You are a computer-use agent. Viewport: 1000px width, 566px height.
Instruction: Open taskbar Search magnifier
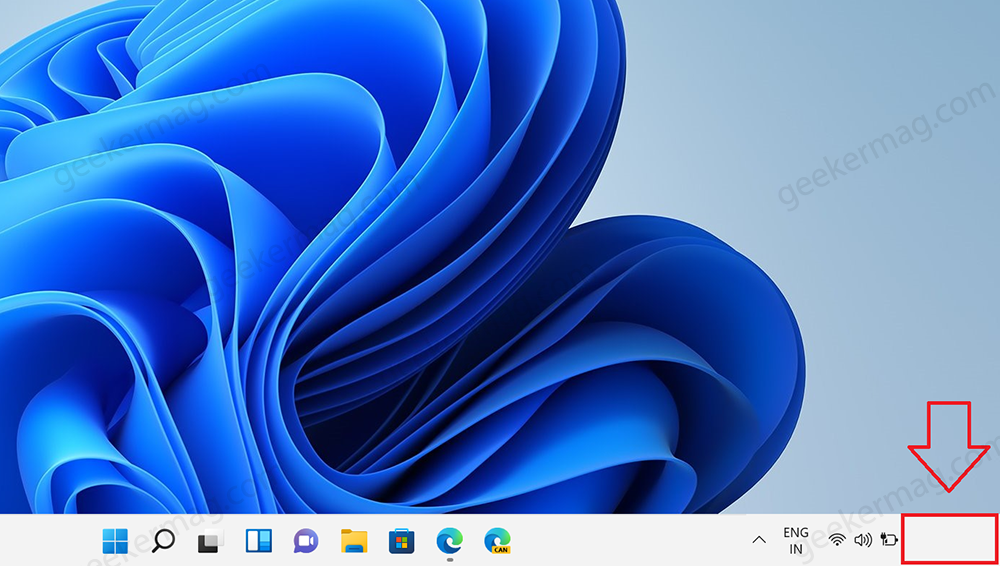click(163, 541)
